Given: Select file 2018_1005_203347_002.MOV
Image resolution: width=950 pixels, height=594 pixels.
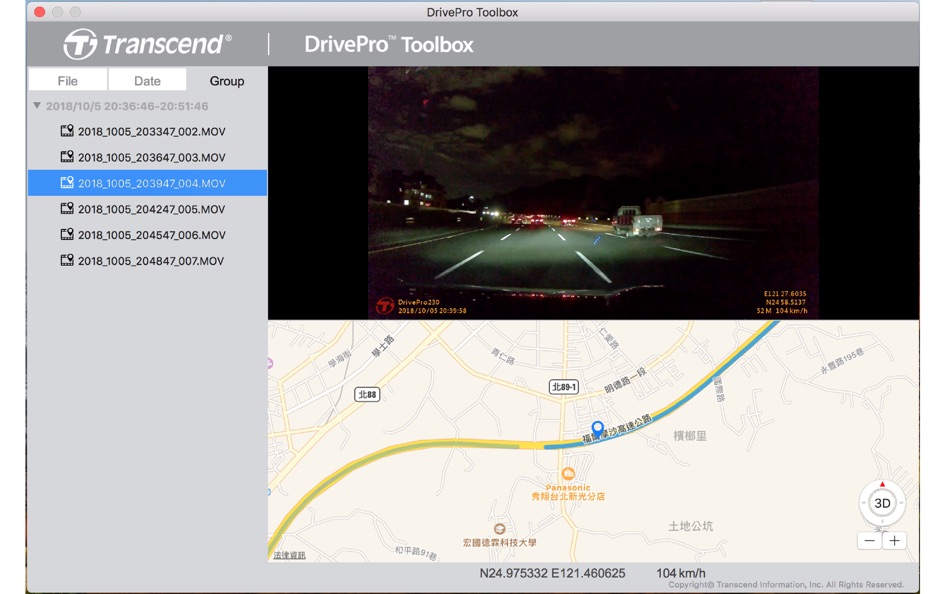Looking at the screenshot, I should click(147, 132).
